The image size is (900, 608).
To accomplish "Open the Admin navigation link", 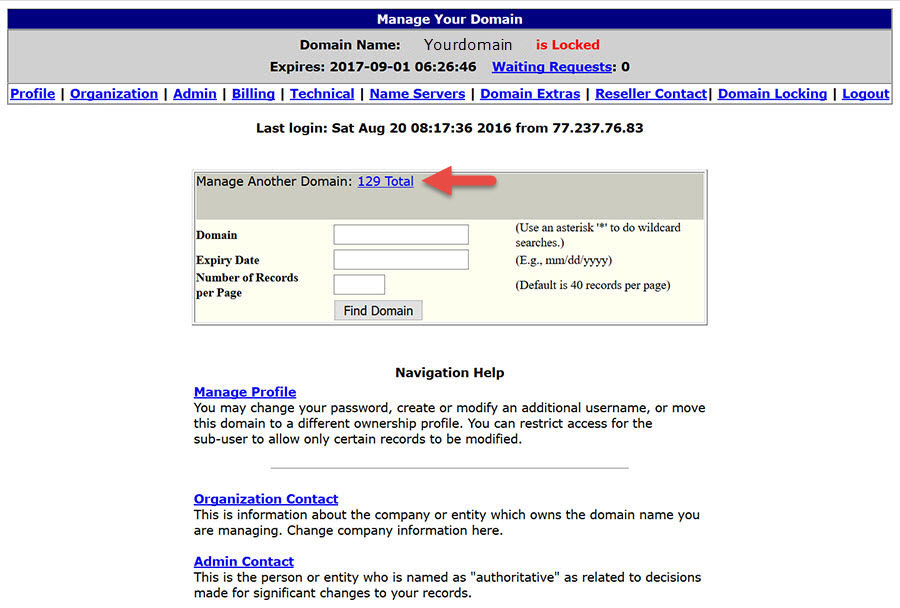I will pos(195,94).
